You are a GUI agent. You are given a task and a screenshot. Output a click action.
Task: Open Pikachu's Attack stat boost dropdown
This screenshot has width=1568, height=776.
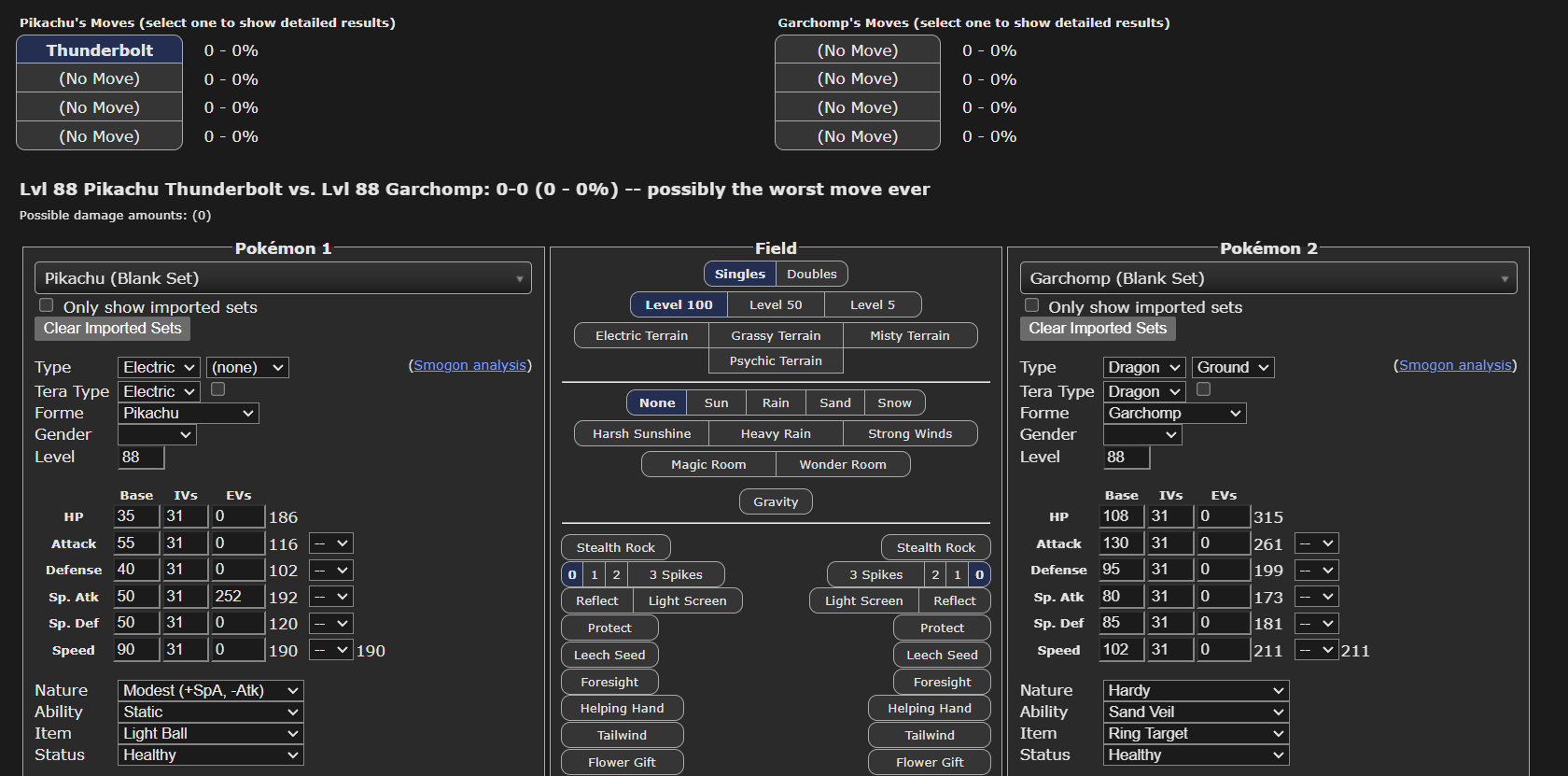pyautogui.click(x=331, y=543)
